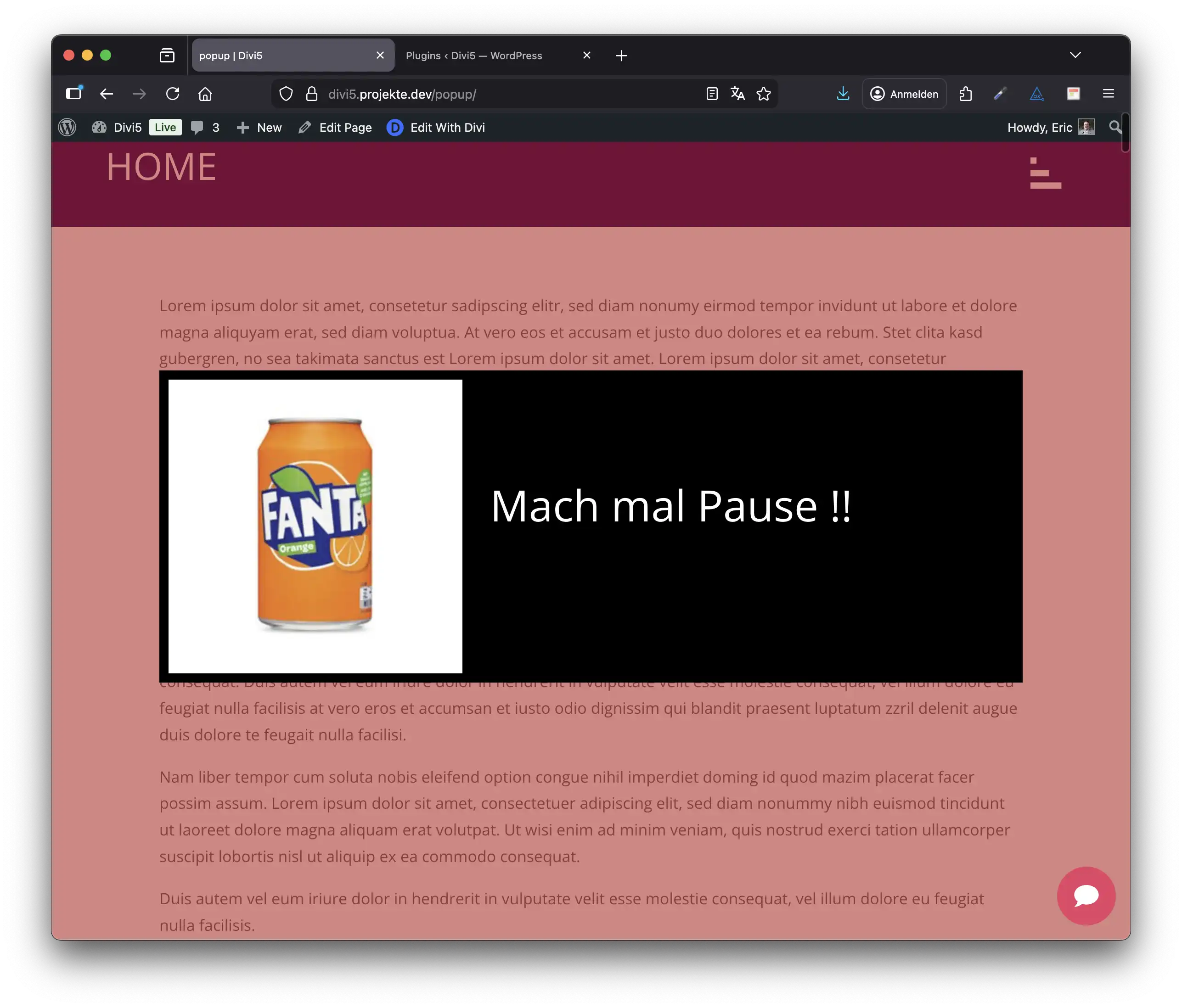Switch to Plugins Divi5 WordPress tab

click(473, 56)
